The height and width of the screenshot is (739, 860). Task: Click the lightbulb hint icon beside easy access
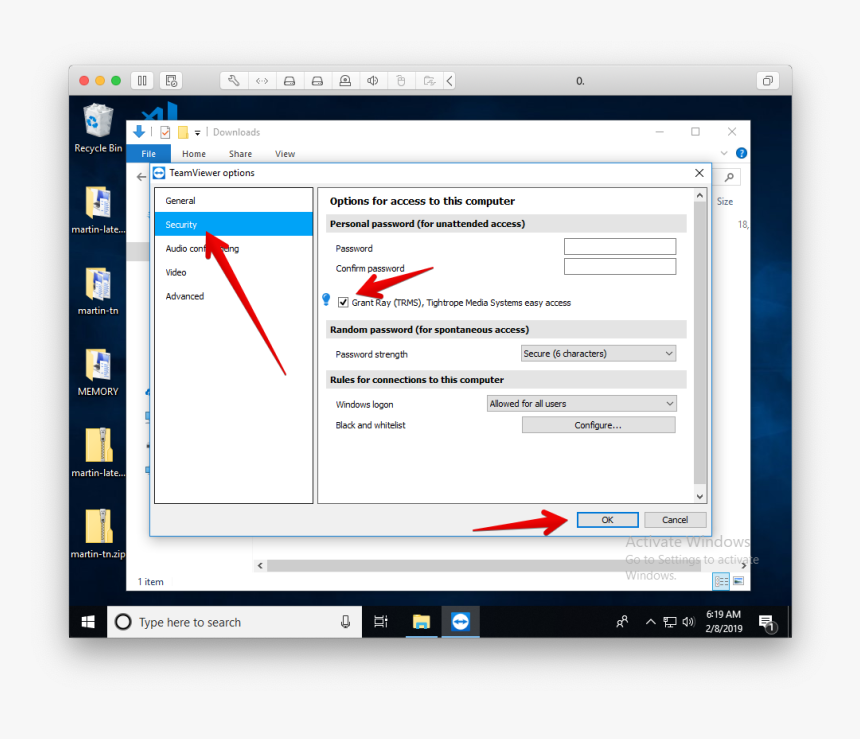pos(326,299)
